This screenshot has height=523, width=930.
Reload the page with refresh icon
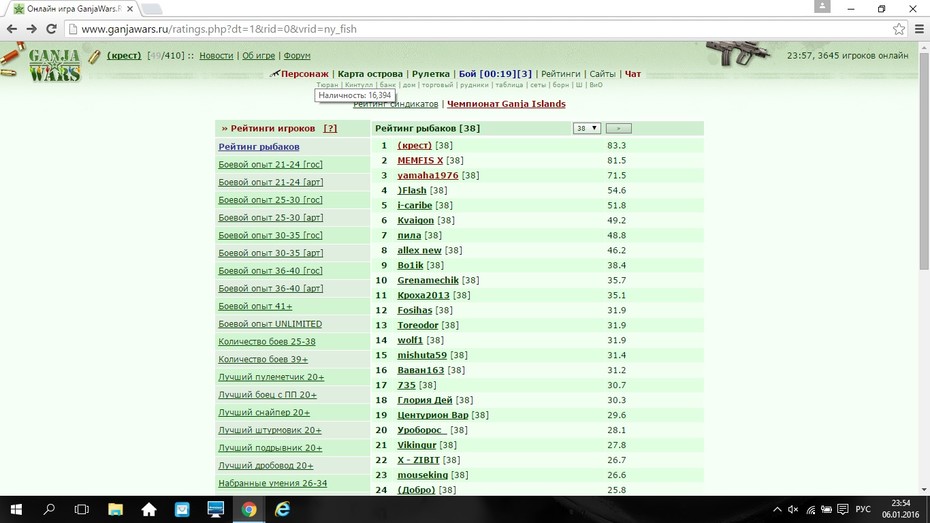tap(52, 28)
